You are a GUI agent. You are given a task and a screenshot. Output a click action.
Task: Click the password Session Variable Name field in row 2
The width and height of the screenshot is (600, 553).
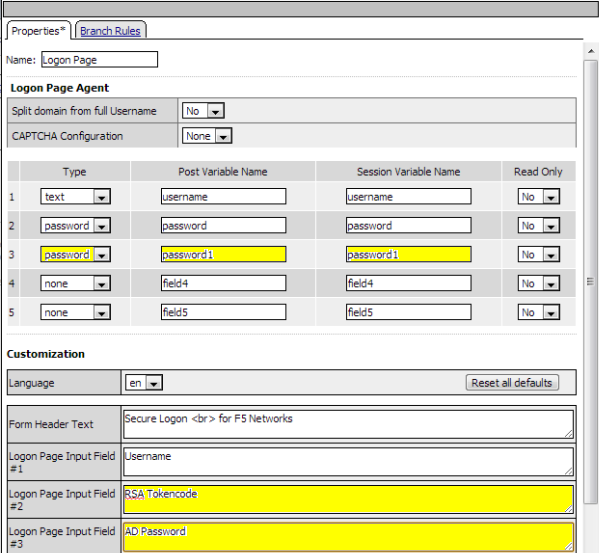(408, 226)
